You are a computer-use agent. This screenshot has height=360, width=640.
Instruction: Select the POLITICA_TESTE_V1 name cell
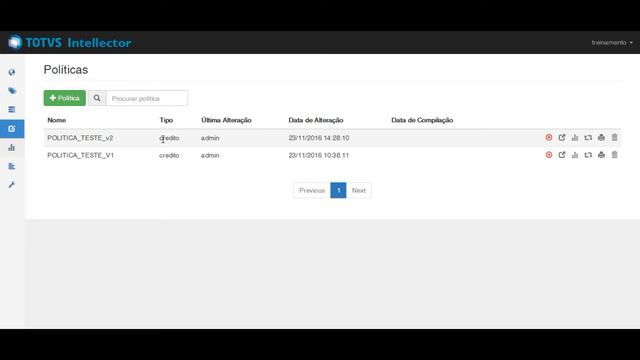click(x=80, y=155)
